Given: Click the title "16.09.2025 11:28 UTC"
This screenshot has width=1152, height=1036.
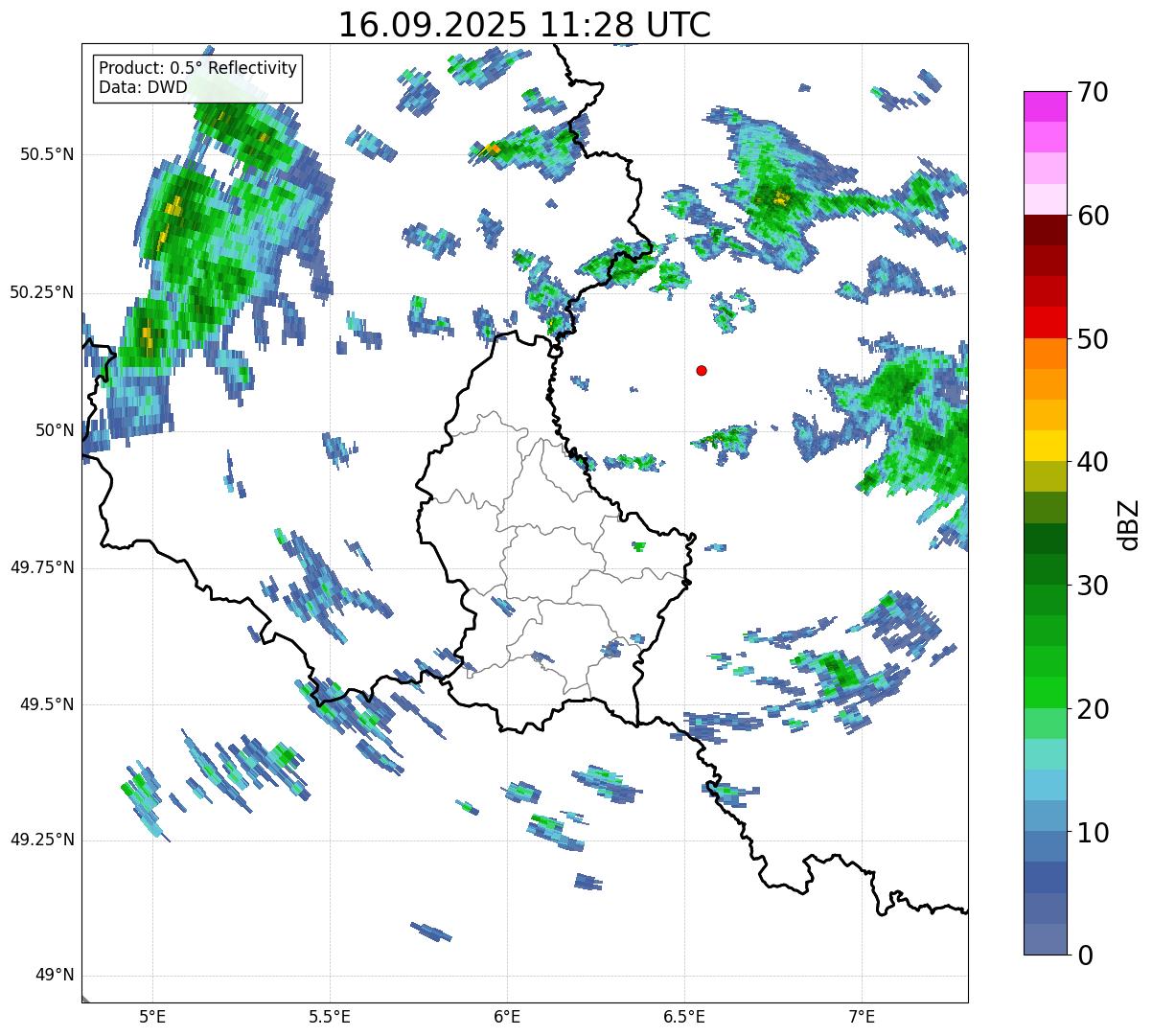Looking at the screenshot, I should point(524,25).
